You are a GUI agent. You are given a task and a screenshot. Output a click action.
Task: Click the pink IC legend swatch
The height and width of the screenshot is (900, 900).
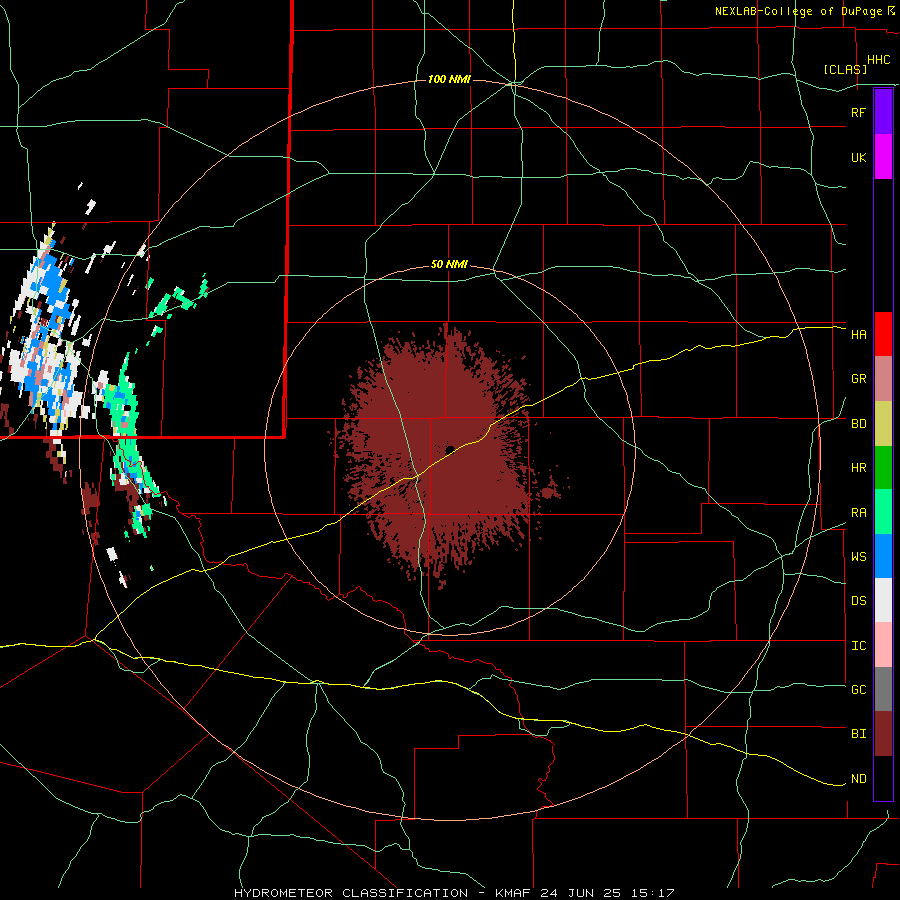click(883, 645)
